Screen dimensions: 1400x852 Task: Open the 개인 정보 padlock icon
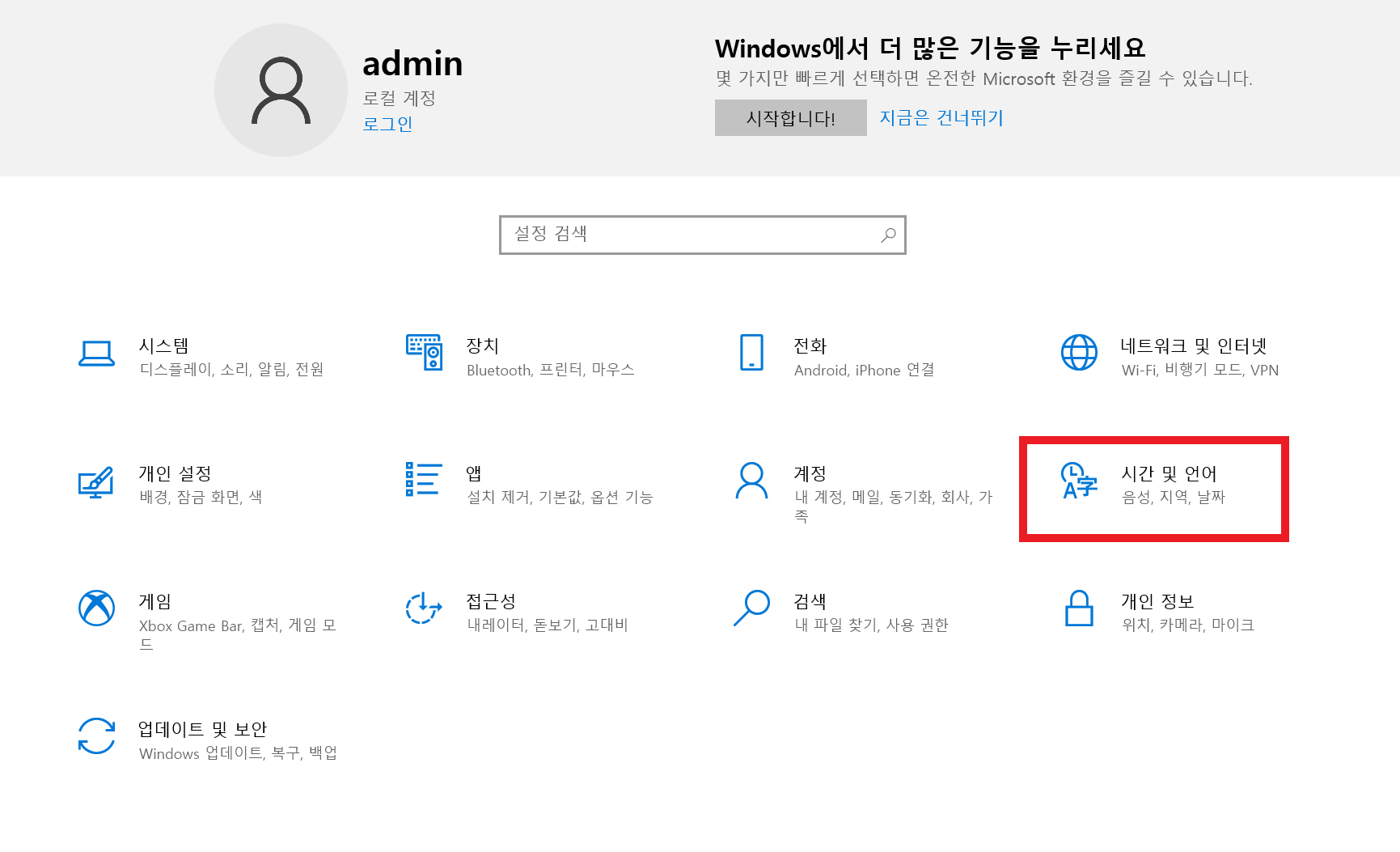(1079, 608)
